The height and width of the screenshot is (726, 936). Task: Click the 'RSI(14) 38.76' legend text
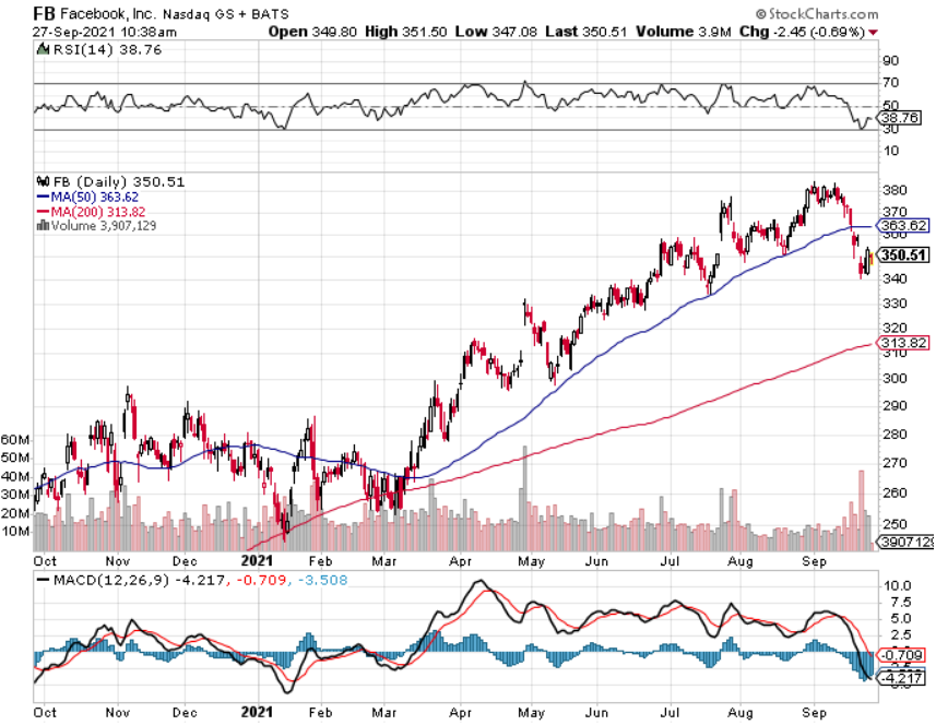pyautogui.click(x=107, y=50)
